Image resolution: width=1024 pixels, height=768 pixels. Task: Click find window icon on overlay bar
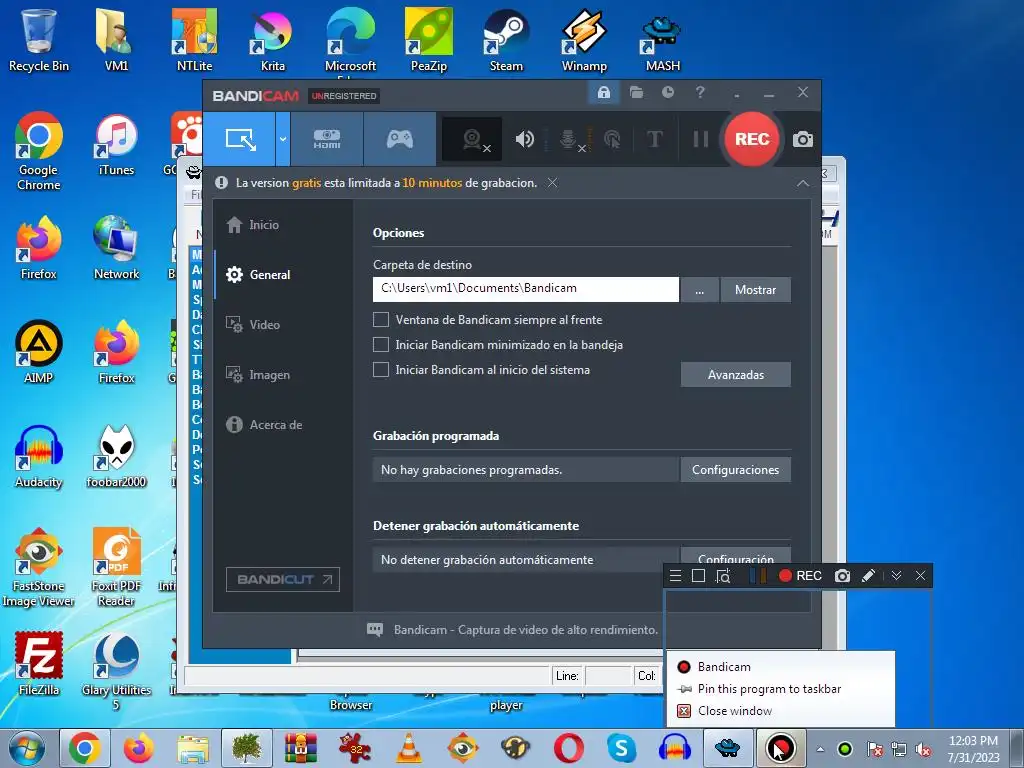[722, 575]
